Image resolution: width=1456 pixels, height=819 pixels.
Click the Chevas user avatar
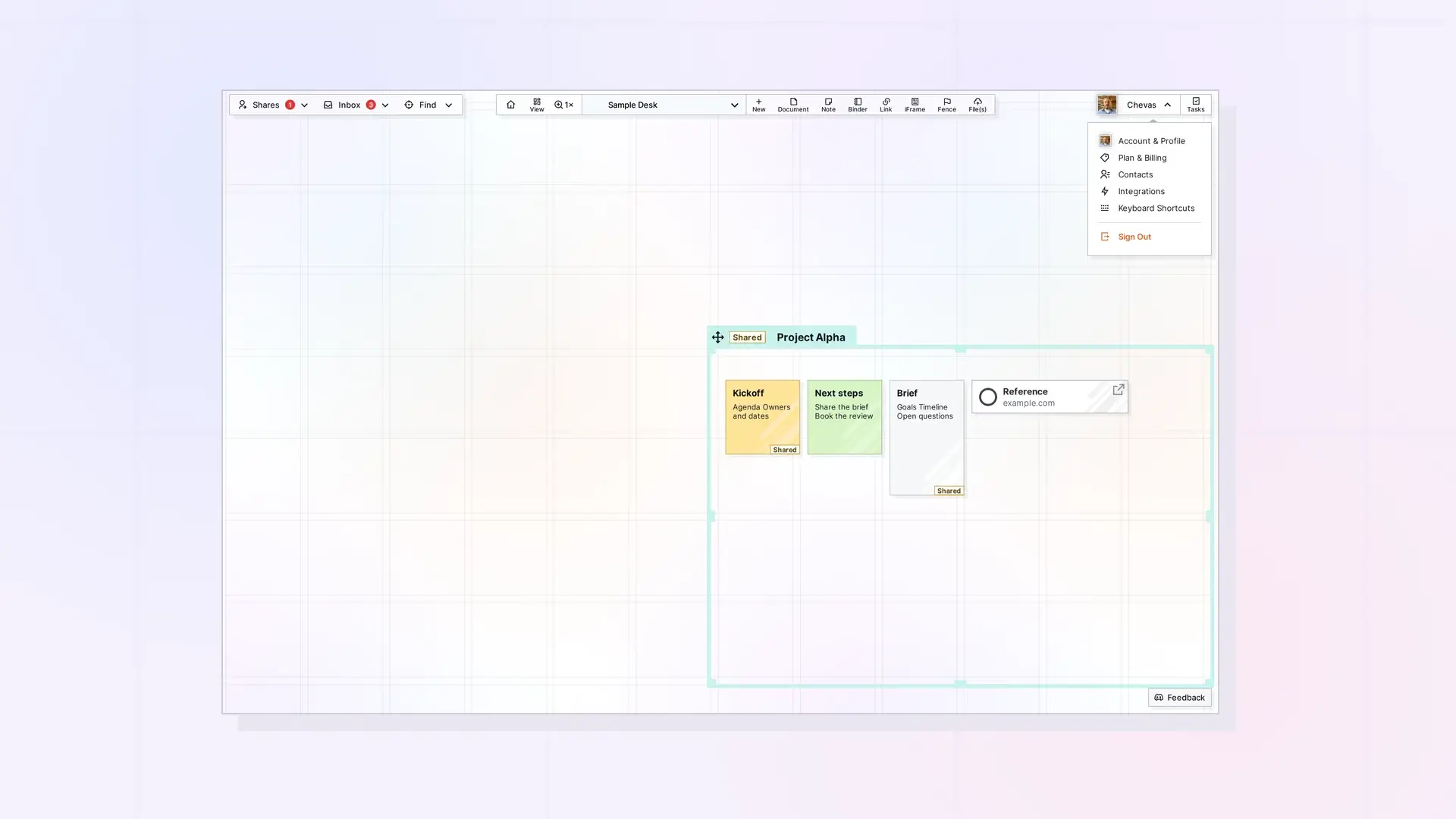click(1107, 105)
